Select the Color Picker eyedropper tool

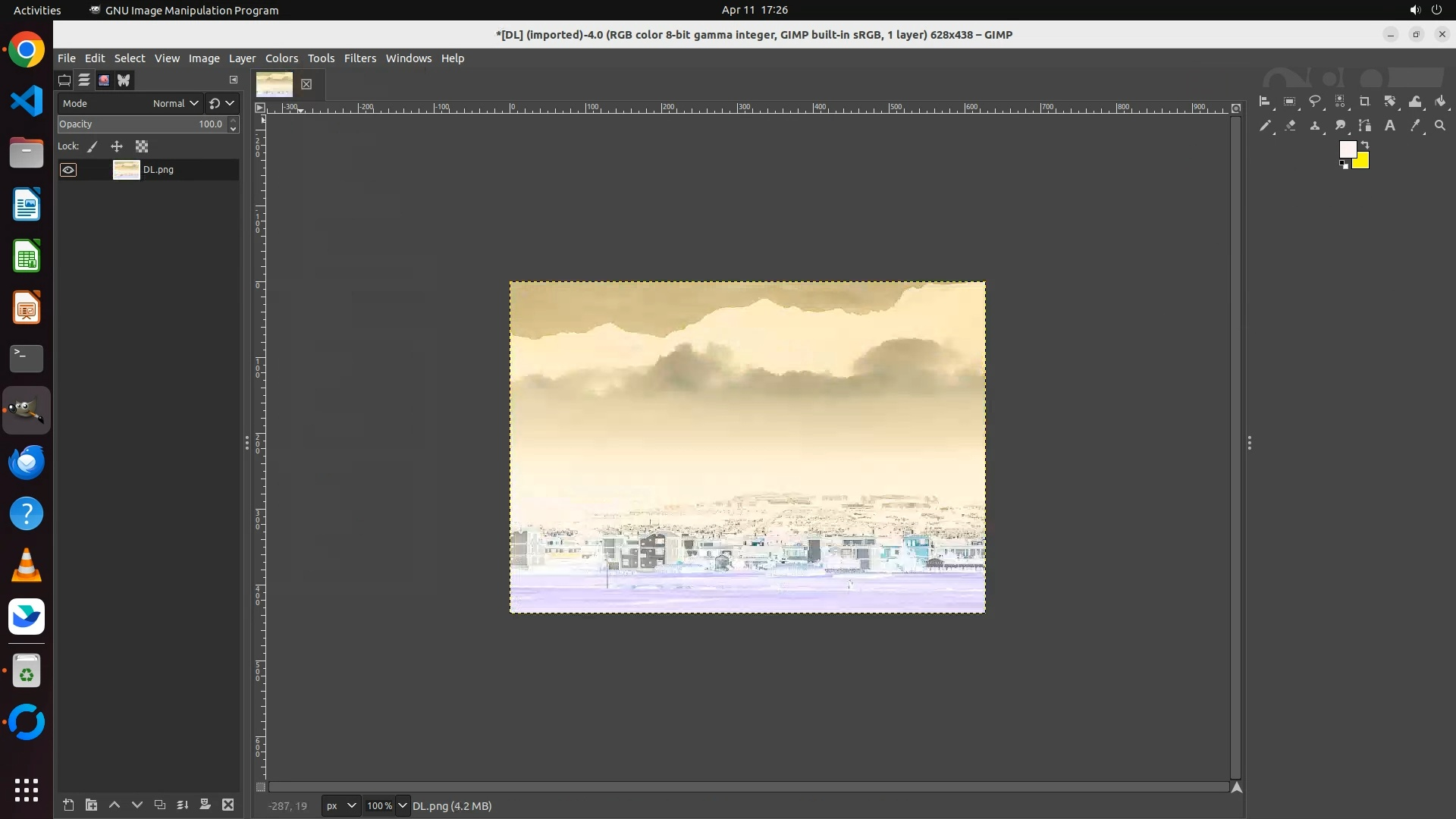click(x=1414, y=126)
